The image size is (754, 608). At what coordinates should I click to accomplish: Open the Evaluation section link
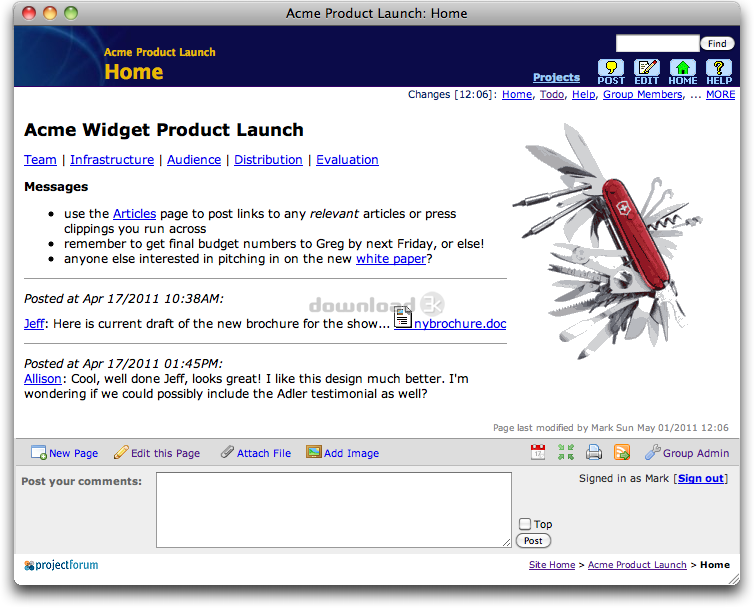(347, 160)
